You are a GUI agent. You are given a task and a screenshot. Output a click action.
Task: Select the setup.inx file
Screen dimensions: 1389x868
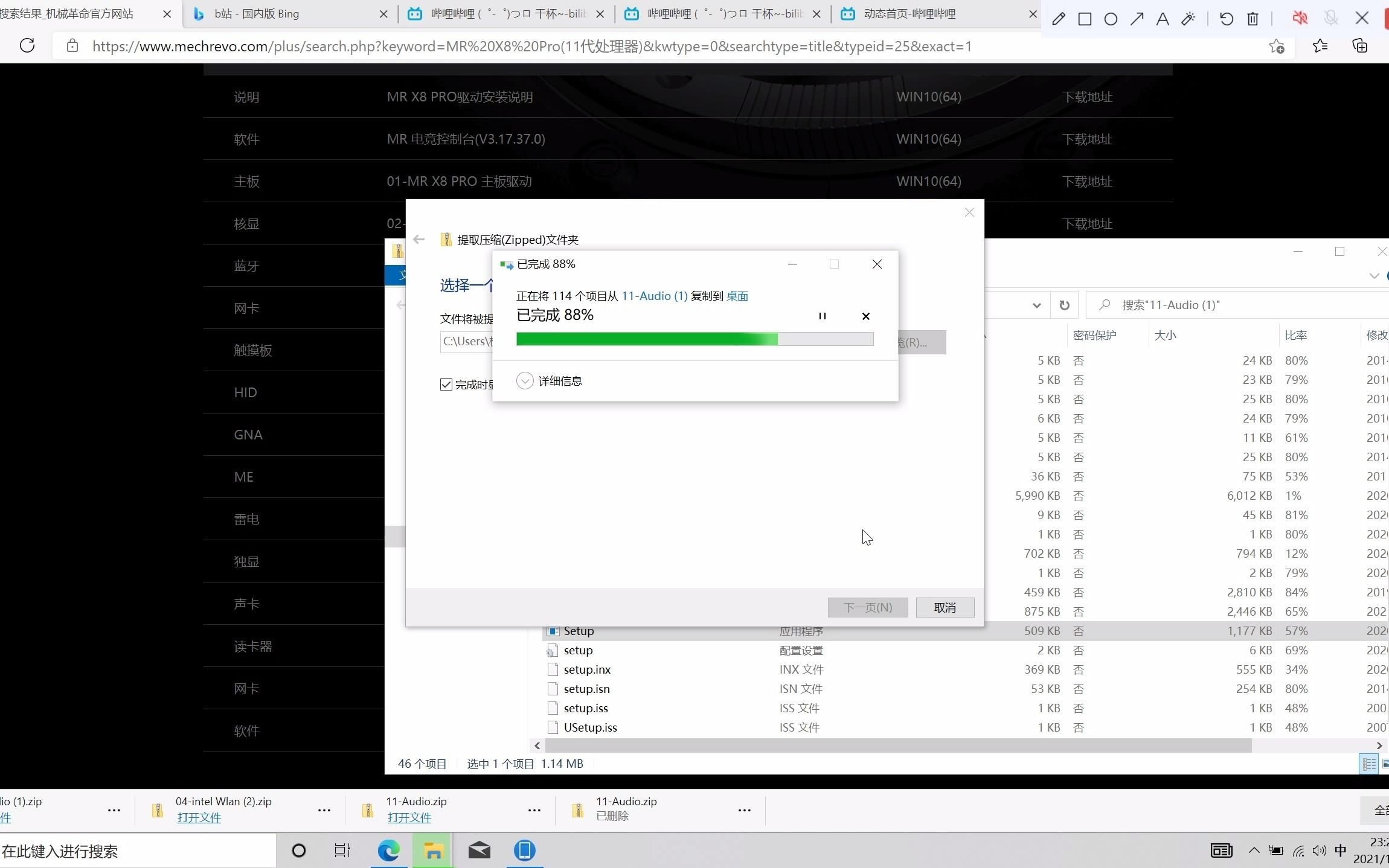[587, 669]
